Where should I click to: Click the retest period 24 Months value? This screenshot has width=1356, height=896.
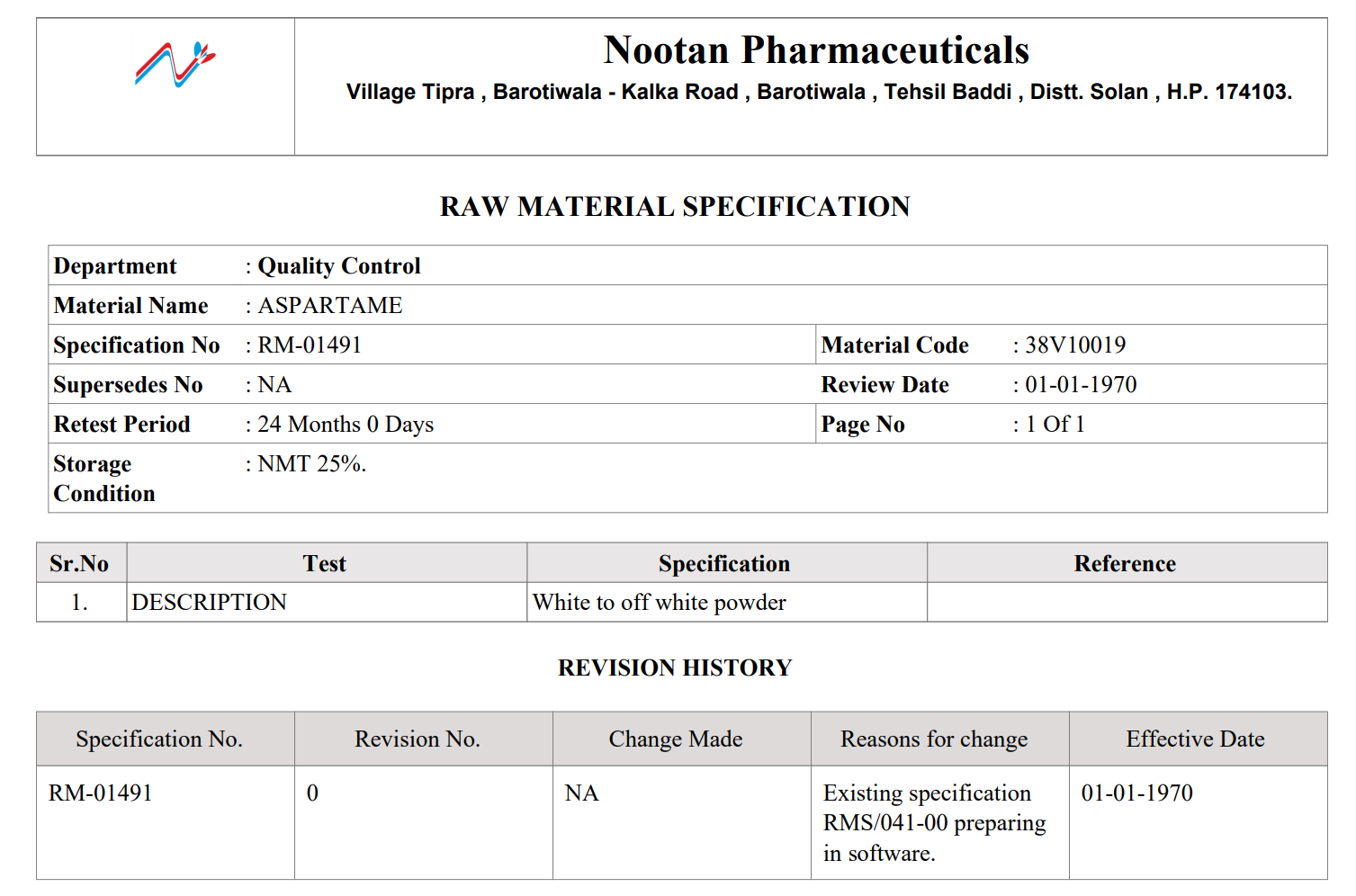[x=346, y=425]
